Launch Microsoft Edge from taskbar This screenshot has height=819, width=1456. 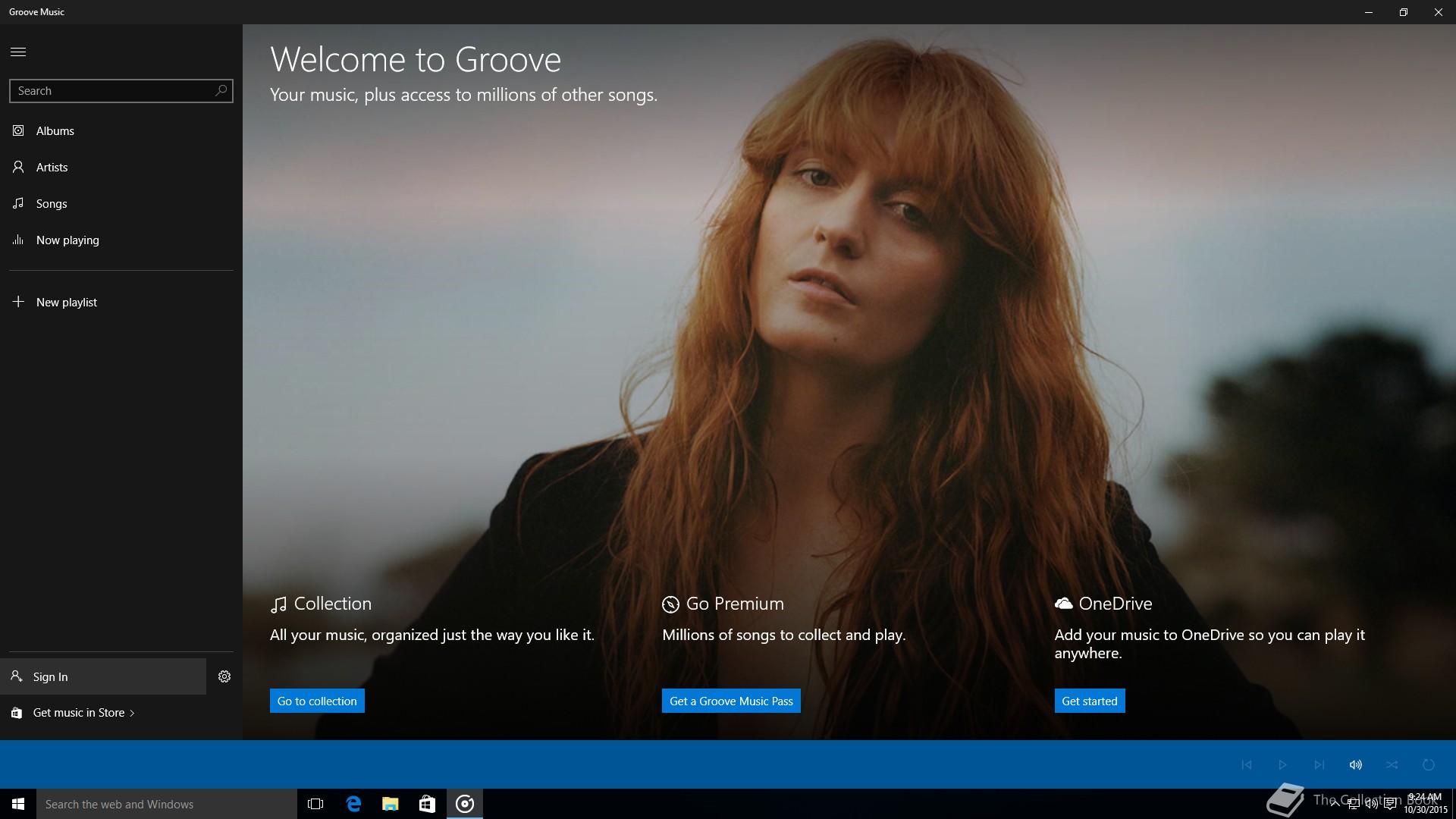tap(353, 804)
